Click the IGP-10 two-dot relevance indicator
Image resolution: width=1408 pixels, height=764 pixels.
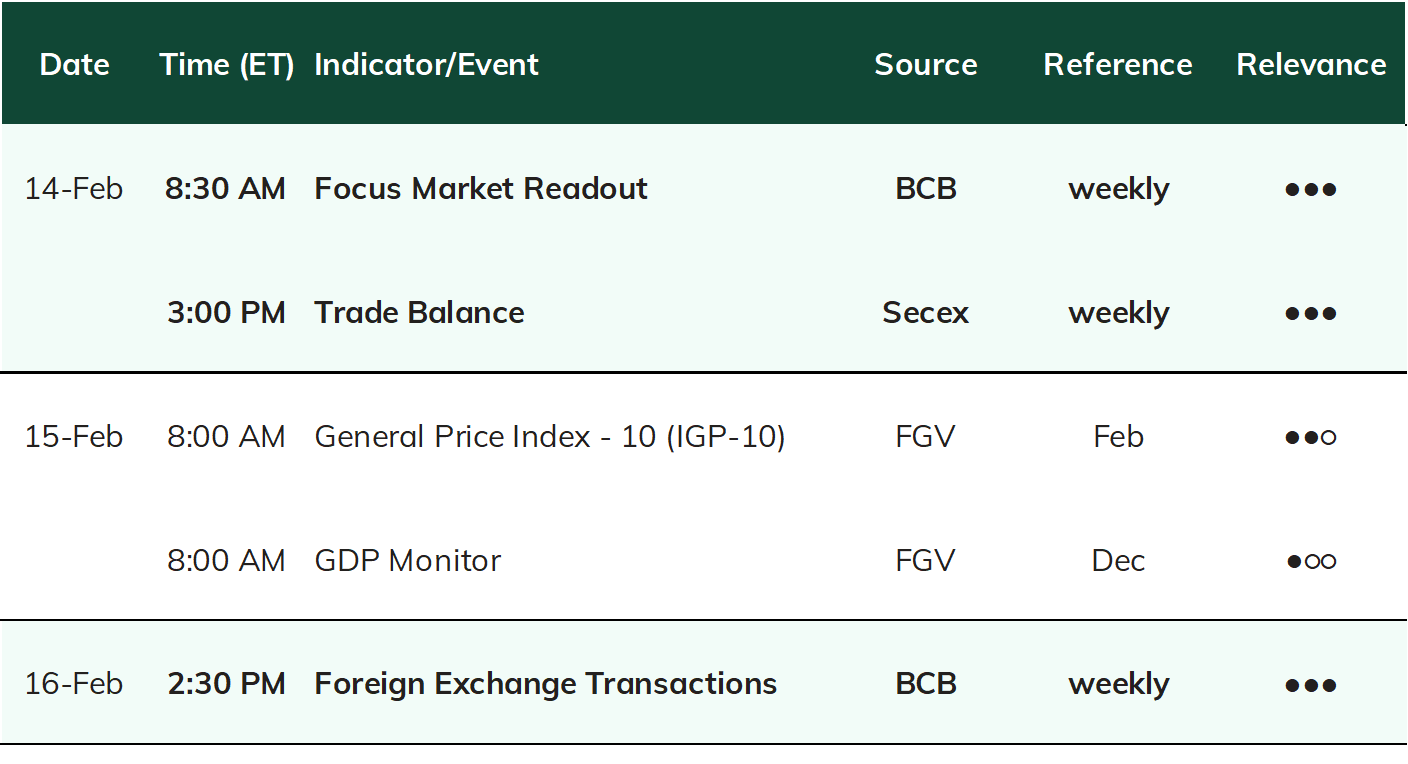(x=1311, y=437)
